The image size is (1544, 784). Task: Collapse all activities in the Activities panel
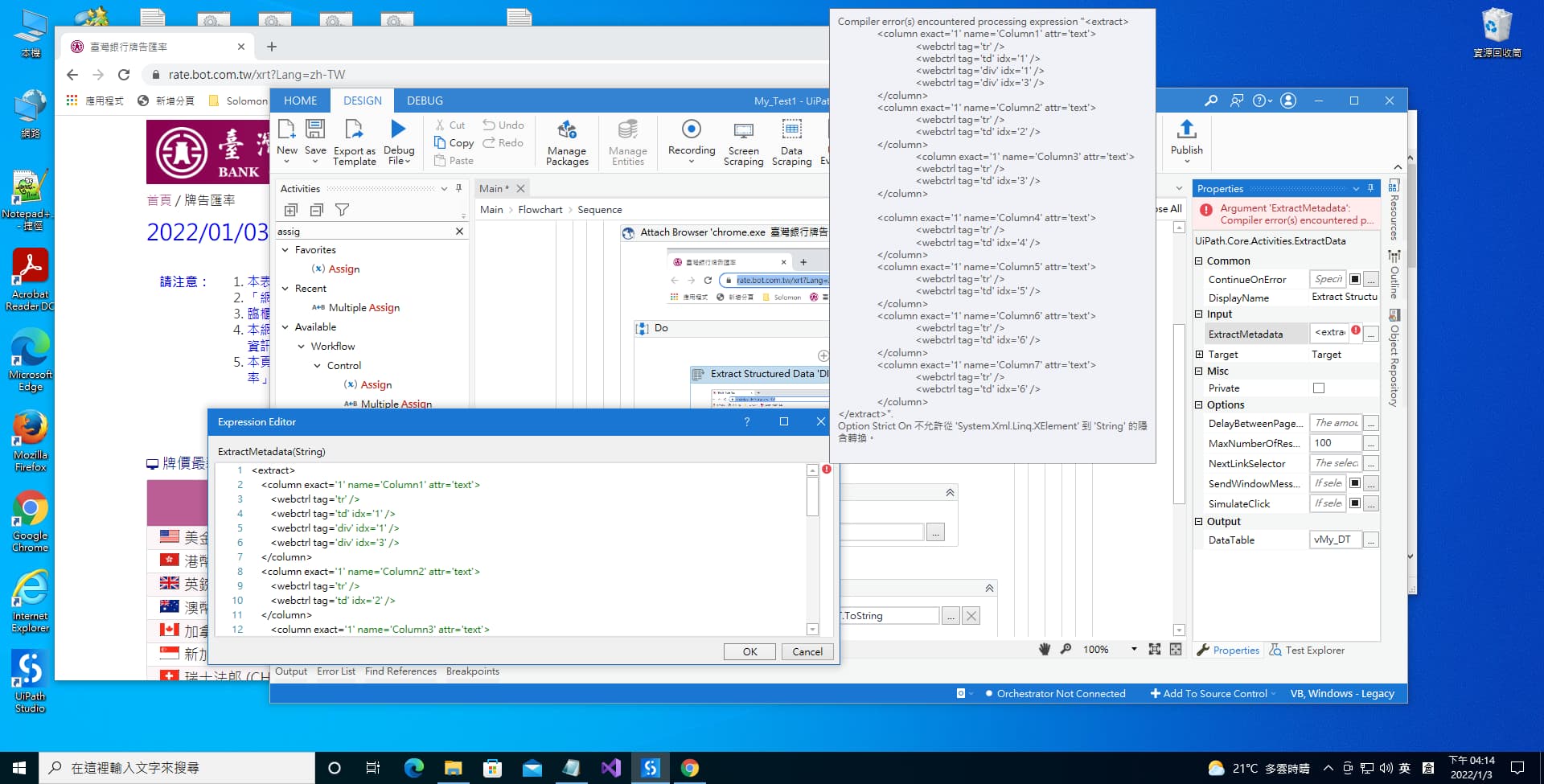pos(317,210)
